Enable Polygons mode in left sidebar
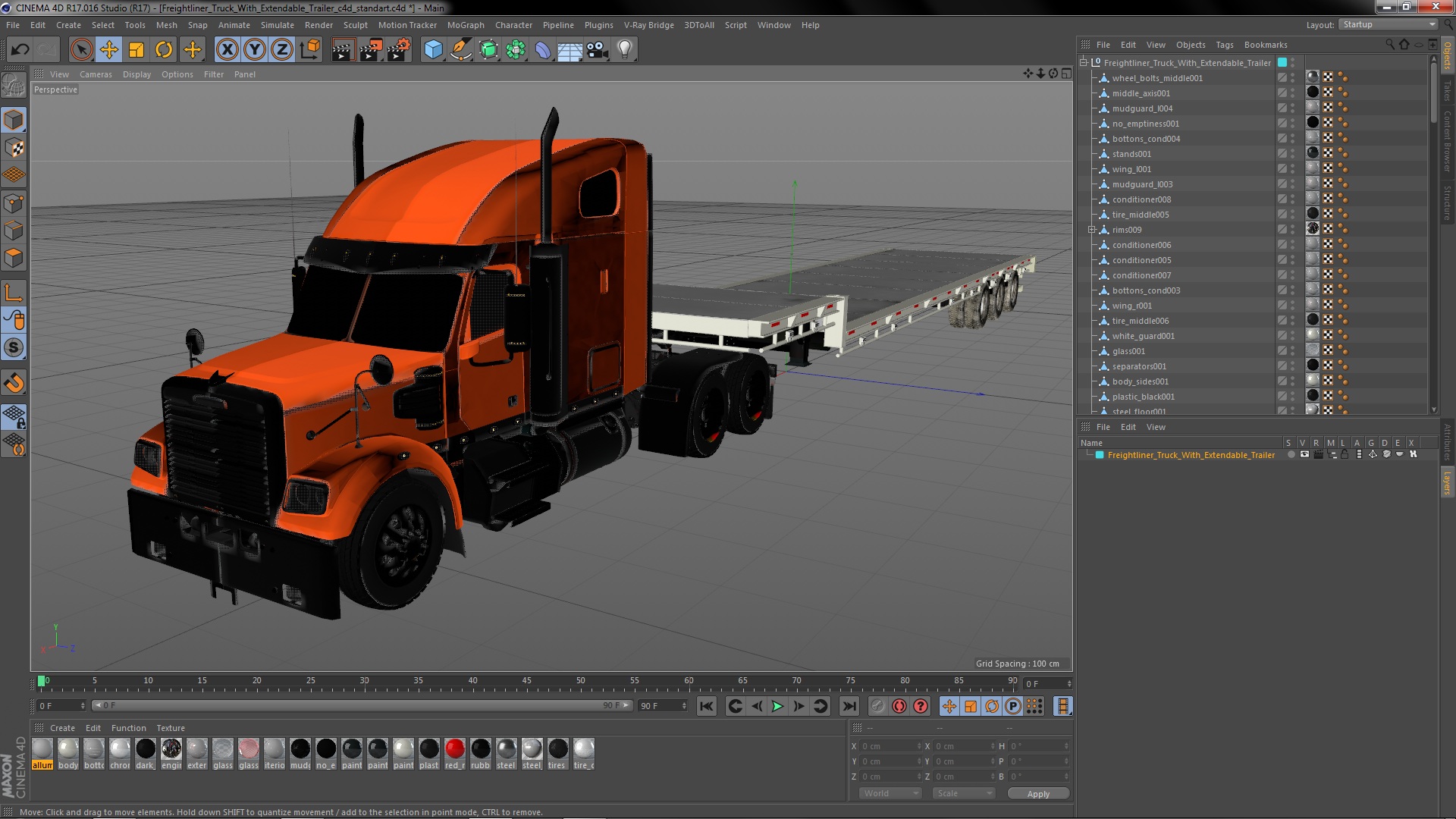Viewport: 1456px width, 819px height. pos(14,258)
